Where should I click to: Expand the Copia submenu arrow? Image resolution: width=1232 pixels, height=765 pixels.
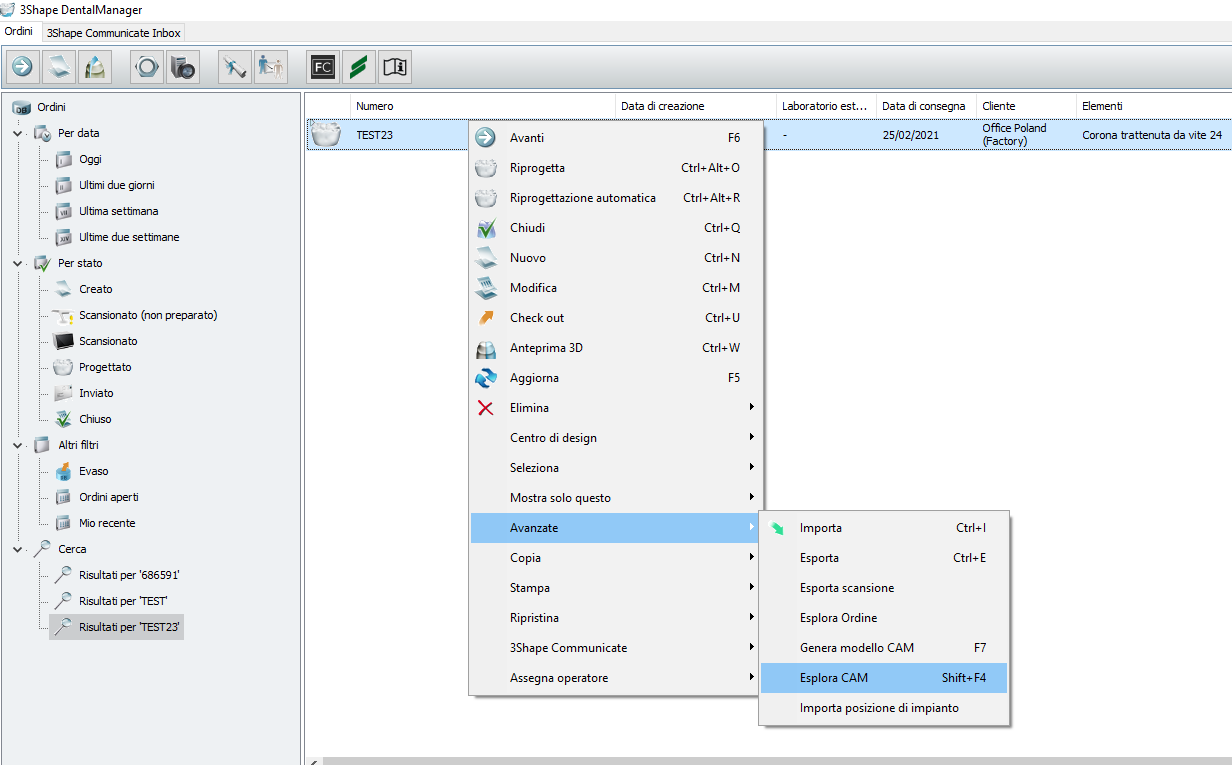[x=751, y=558]
